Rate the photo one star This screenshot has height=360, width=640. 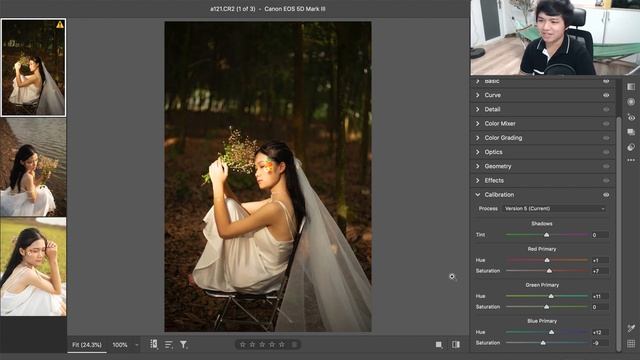pyautogui.click(x=242, y=344)
